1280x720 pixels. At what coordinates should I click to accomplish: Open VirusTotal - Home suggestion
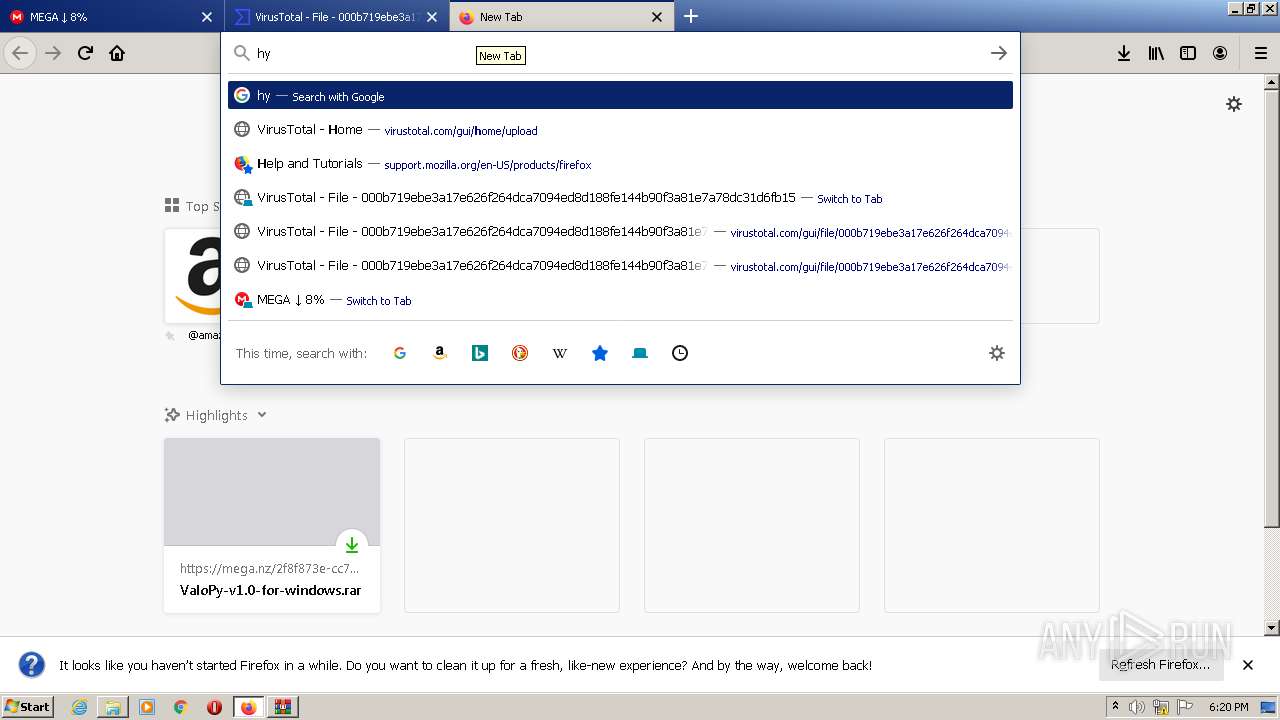tap(620, 130)
